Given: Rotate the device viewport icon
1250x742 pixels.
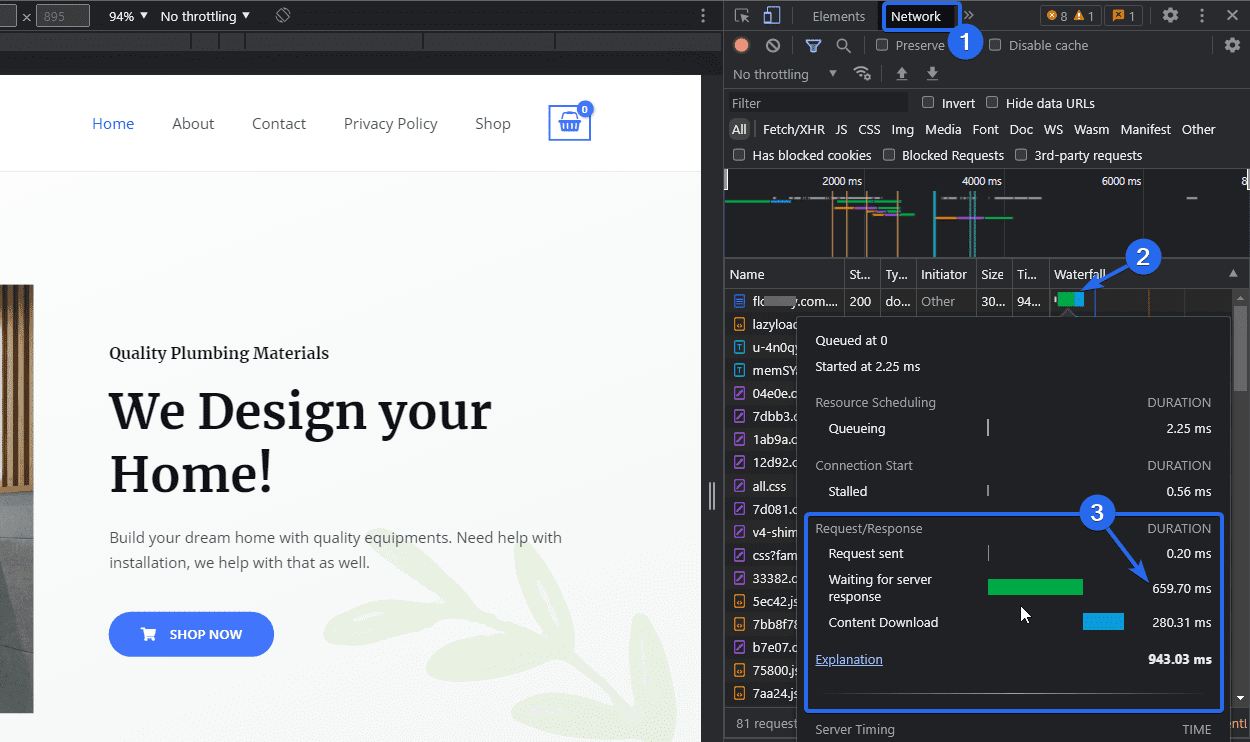Looking at the screenshot, I should click(283, 16).
